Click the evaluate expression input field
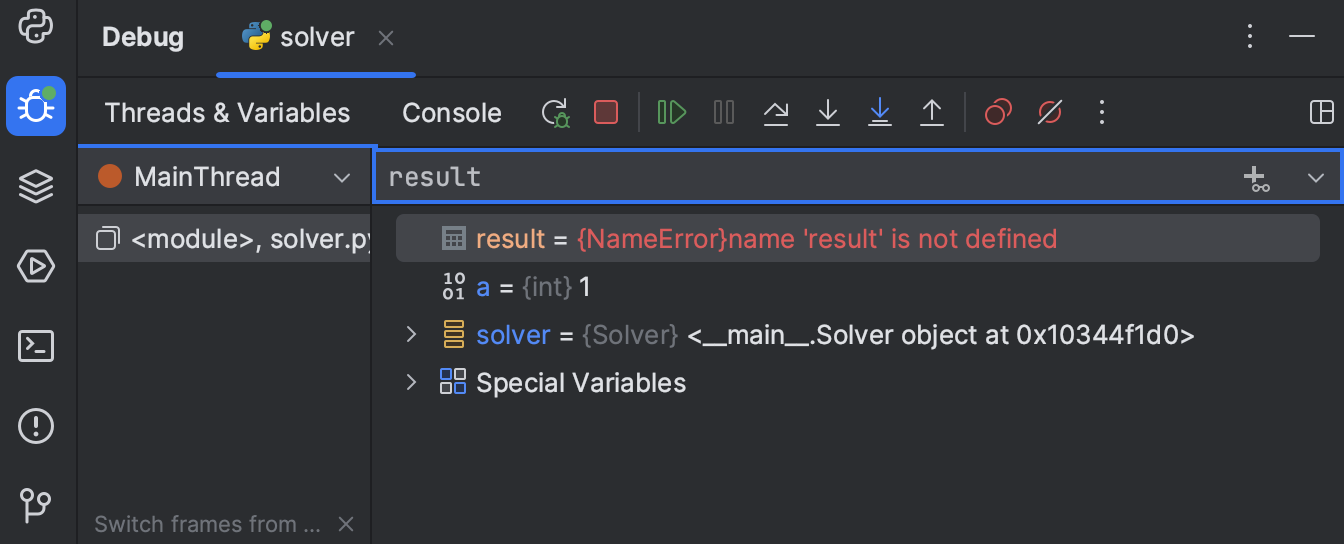1344x544 pixels. click(800, 177)
